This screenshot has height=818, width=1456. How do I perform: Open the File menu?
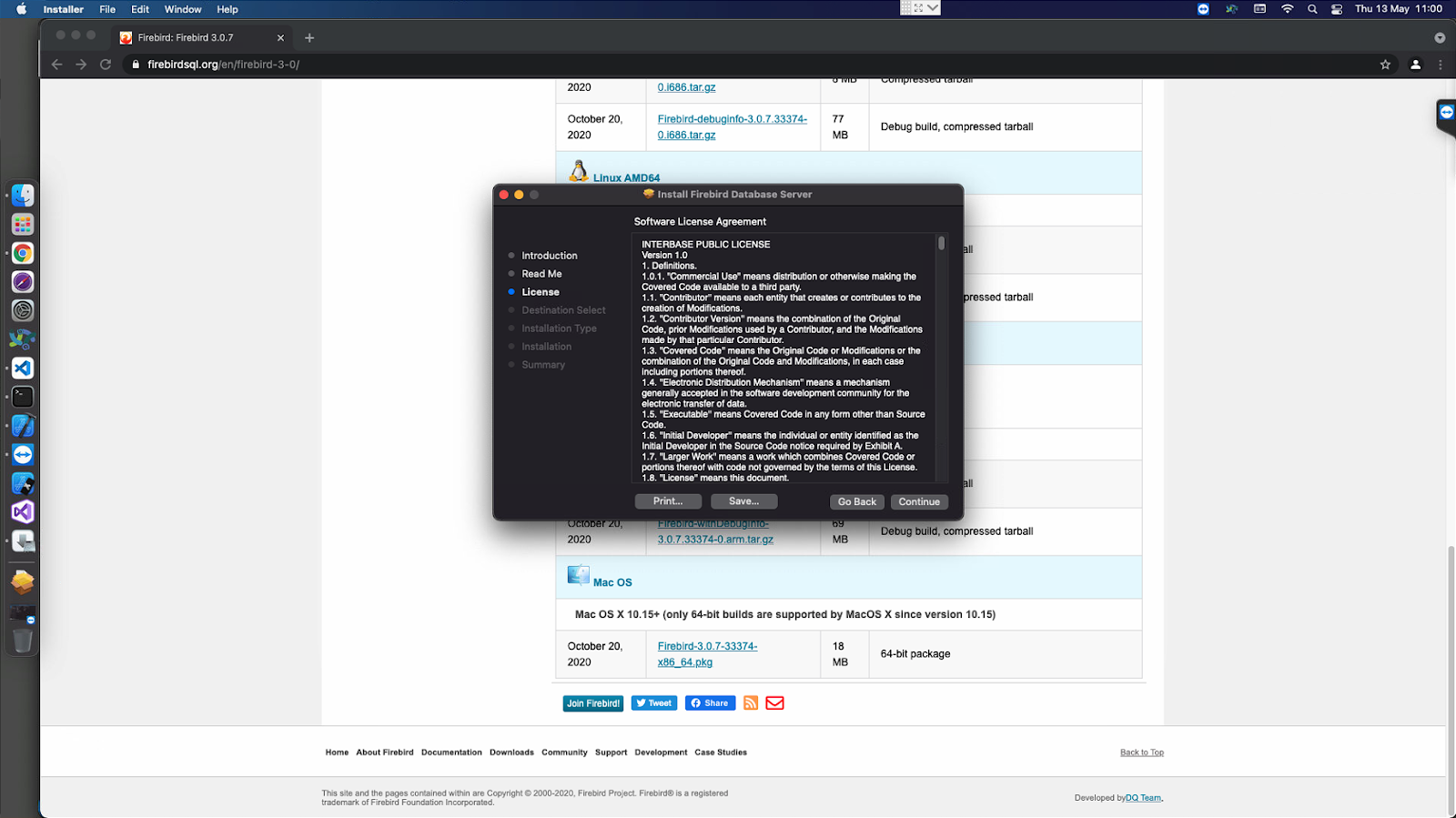(107, 9)
